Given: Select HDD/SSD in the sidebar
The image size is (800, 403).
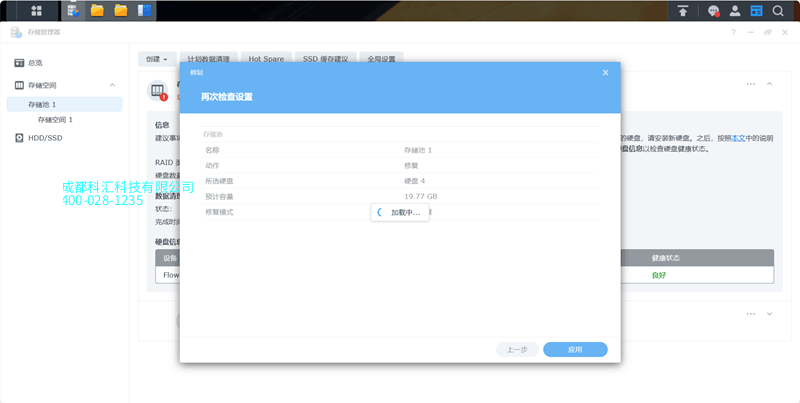Looking at the screenshot, I should tap(45, 138).
